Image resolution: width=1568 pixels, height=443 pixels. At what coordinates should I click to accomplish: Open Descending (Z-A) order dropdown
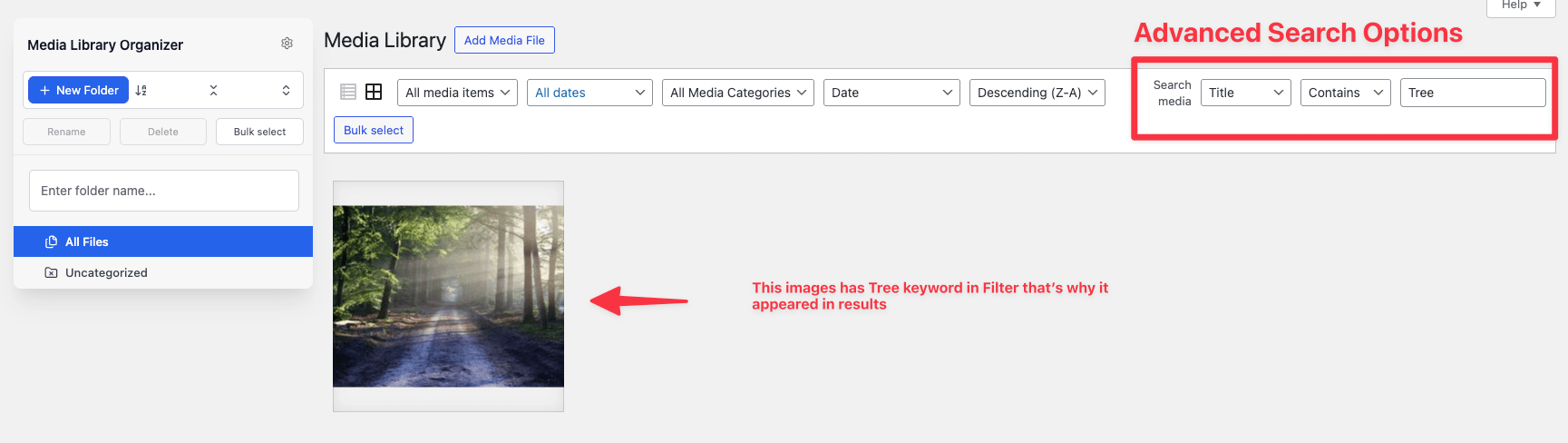click(x=1037, y=93)
